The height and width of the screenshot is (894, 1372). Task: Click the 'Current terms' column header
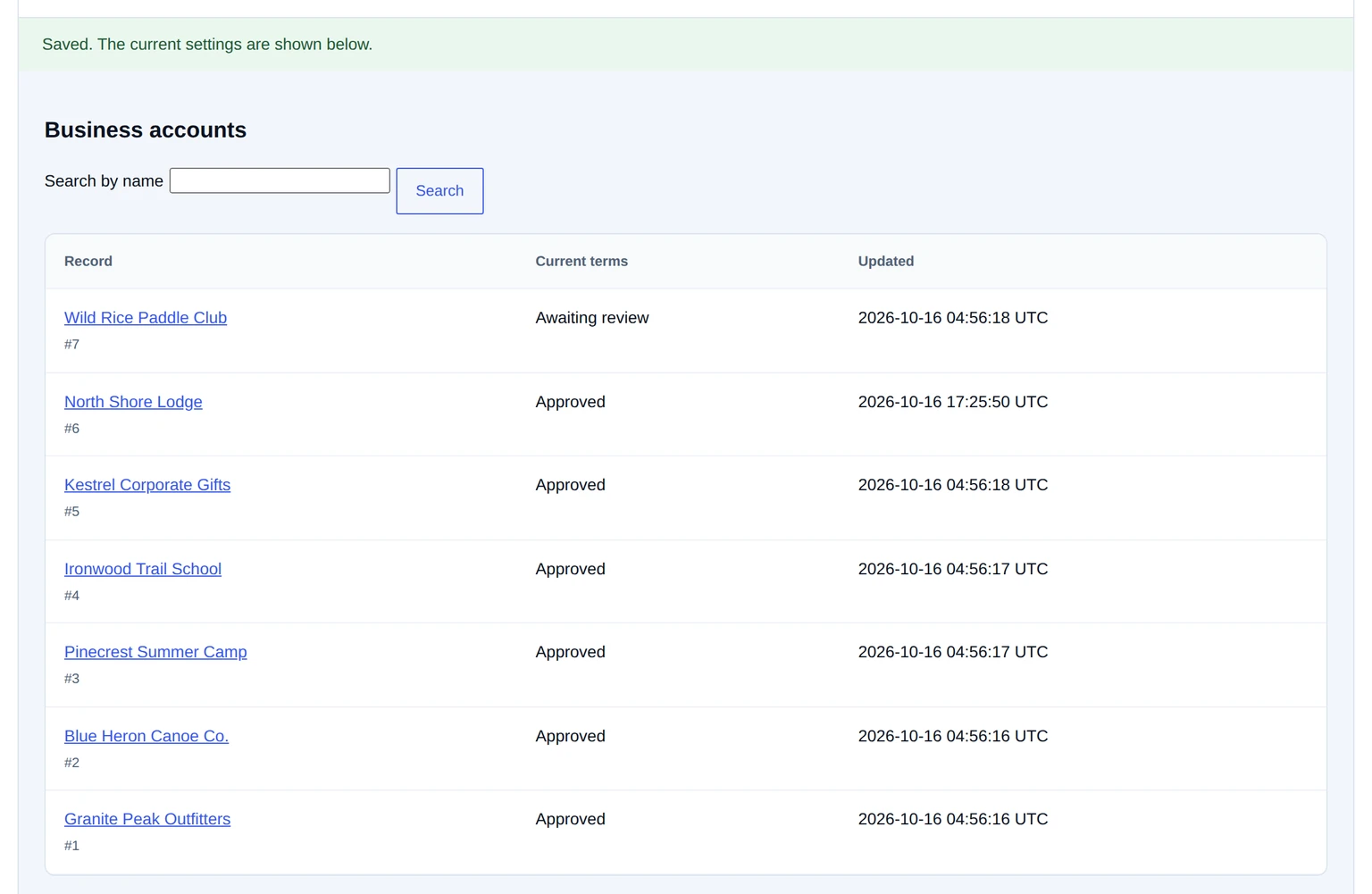coord(581,261)
